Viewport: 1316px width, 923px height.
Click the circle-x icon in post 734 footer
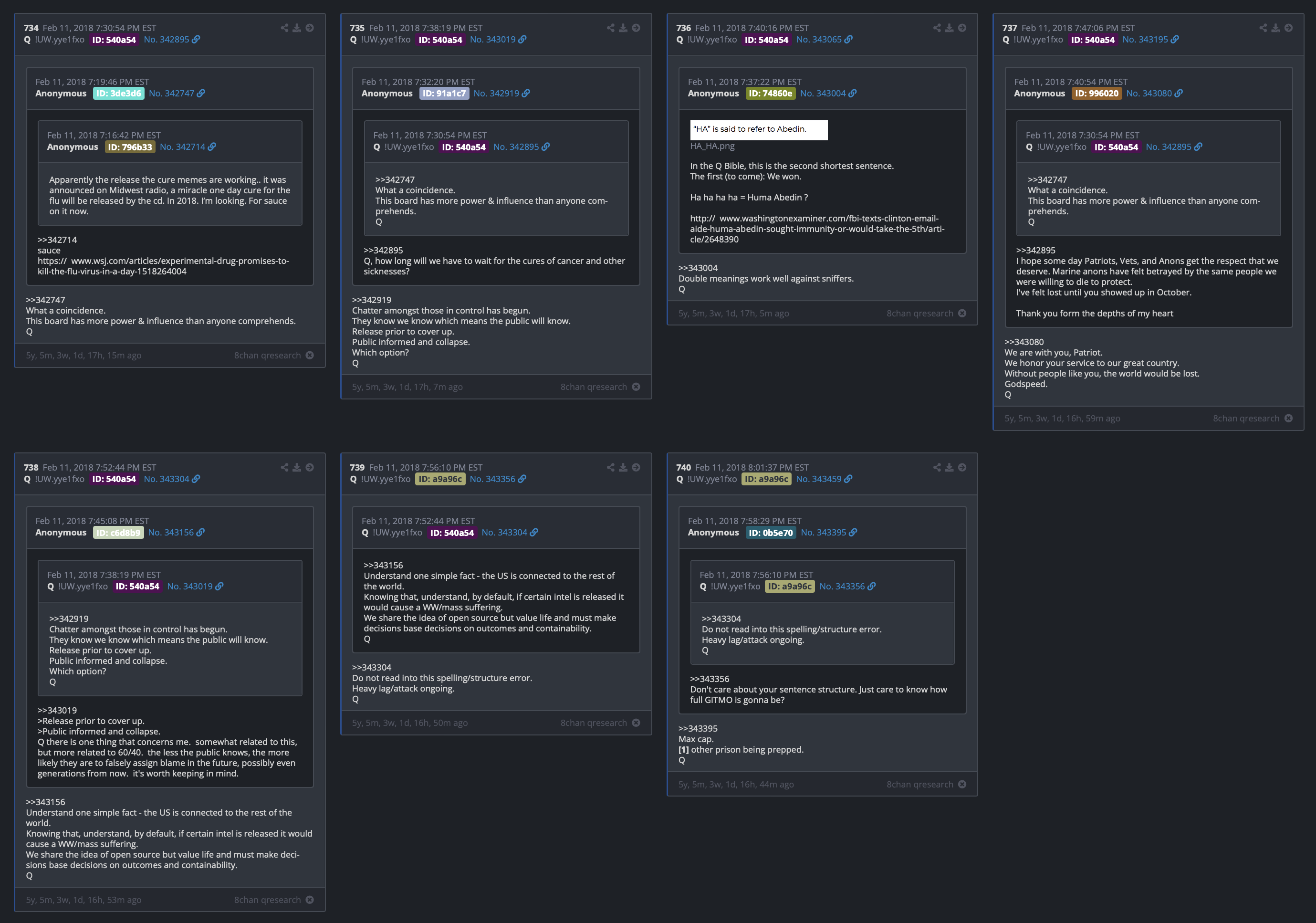(310, 356)
